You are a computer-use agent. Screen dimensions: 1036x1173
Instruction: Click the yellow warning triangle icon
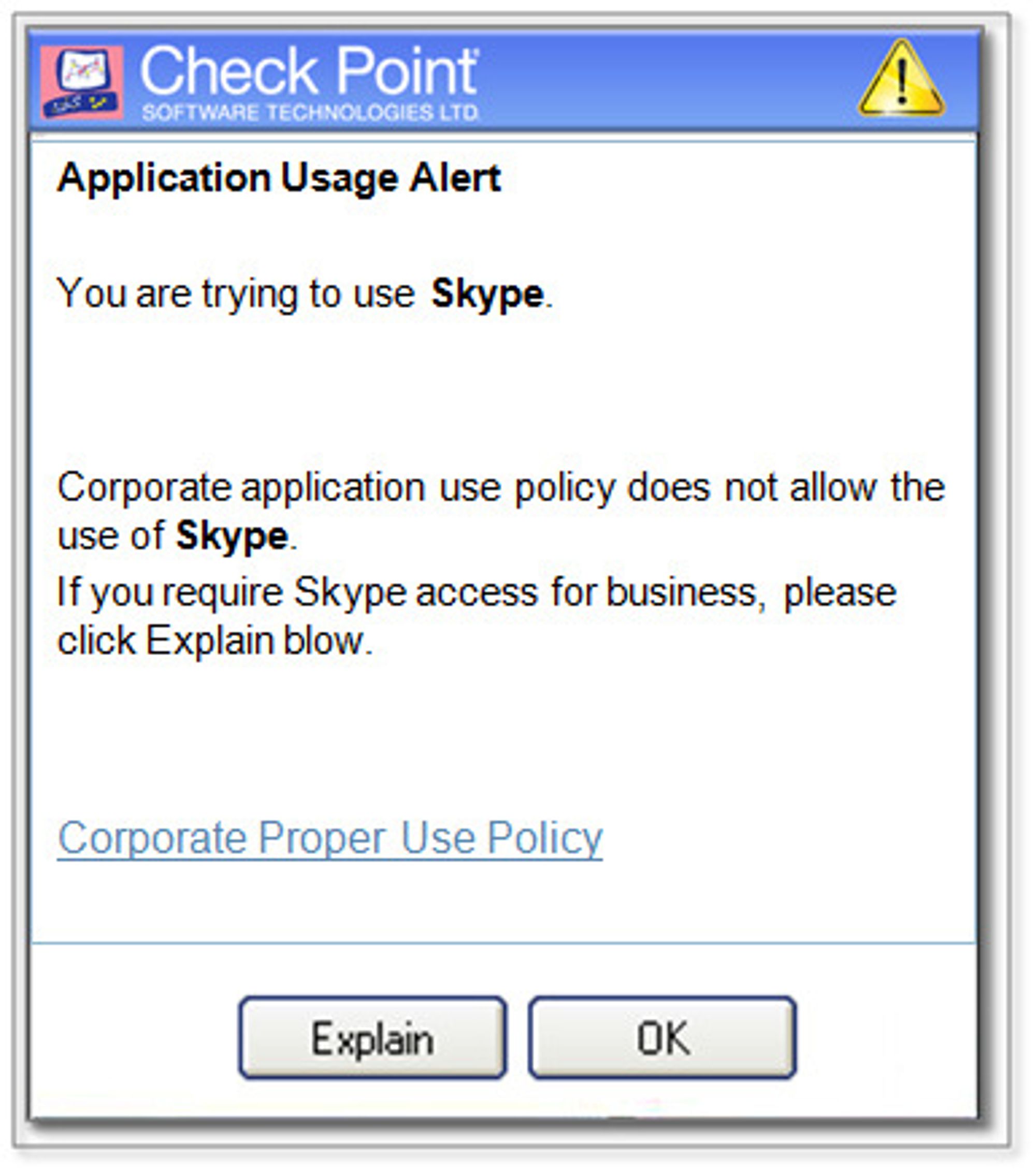coord(901,79)
